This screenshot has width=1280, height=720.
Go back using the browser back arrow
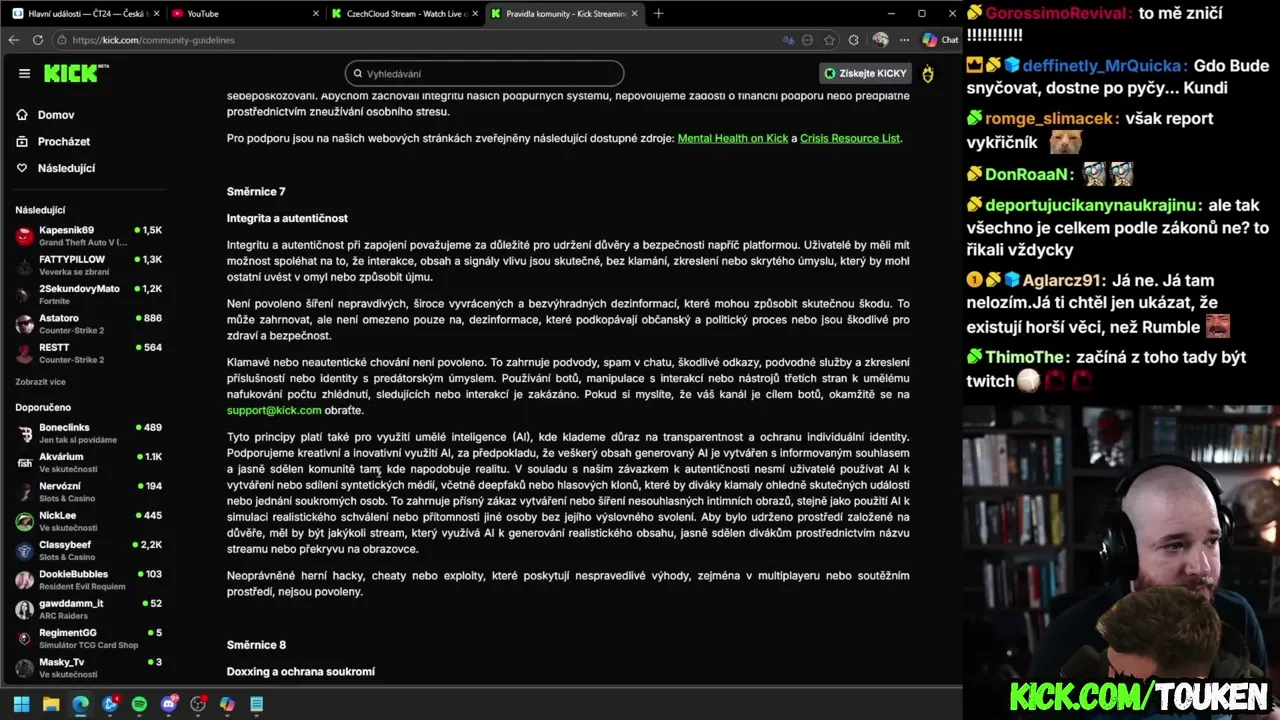click(13, 40)
